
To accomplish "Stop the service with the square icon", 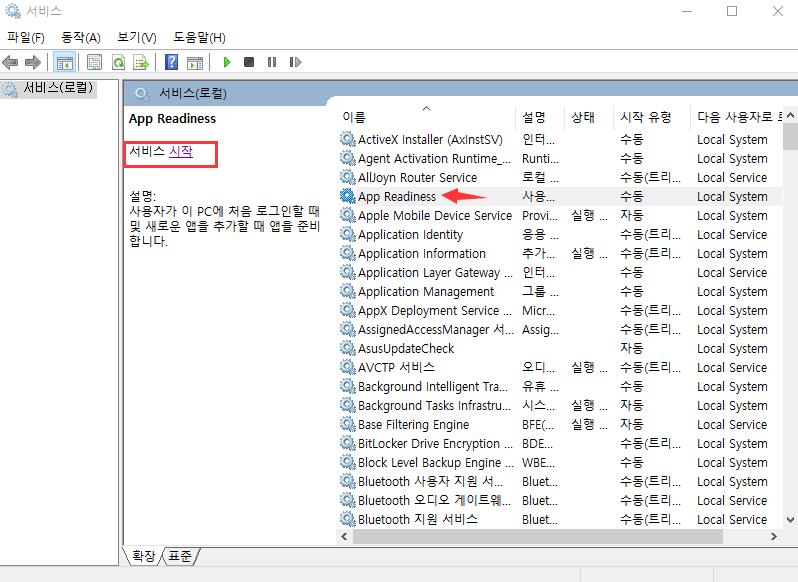I will pos(249,62).
